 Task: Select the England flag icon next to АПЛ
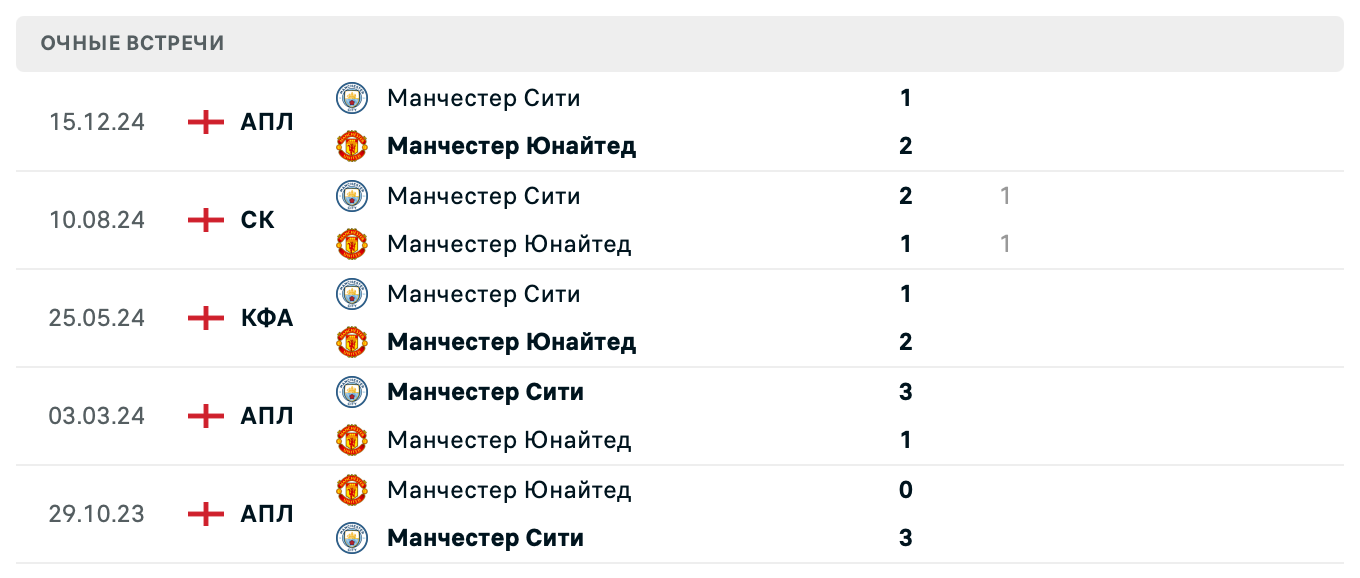[204, 121]
